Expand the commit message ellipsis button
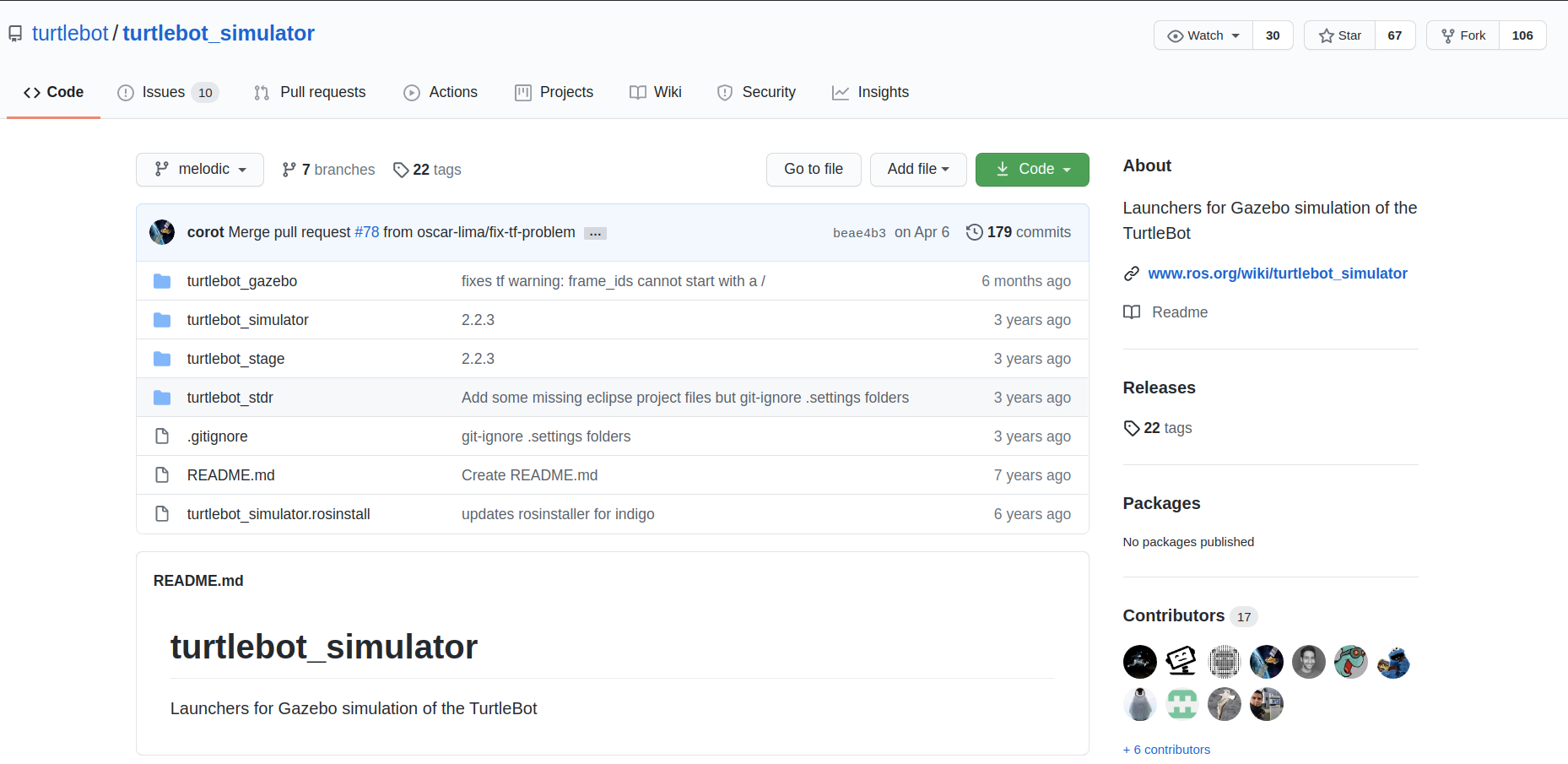The height and width of the screenshot is (764, 1568). point(595,233)
